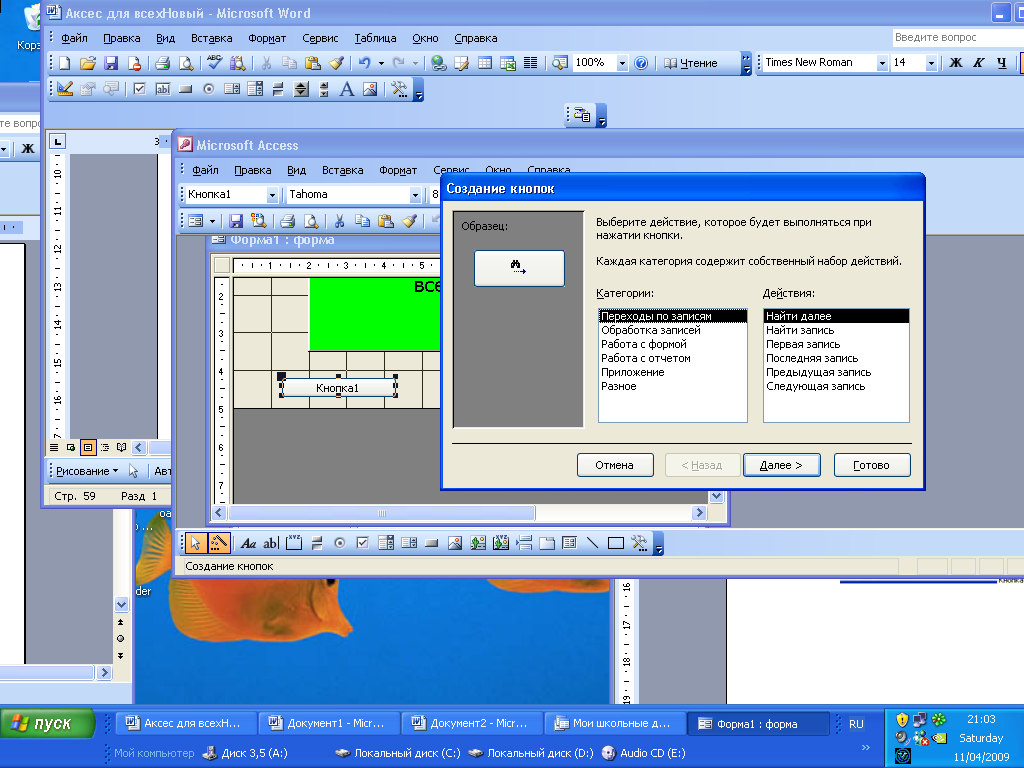This screenshot has height=768, width=1024.
Task: Click the Отмена button in the wizard
Action: pyautogui.click(x=615, y=465)
